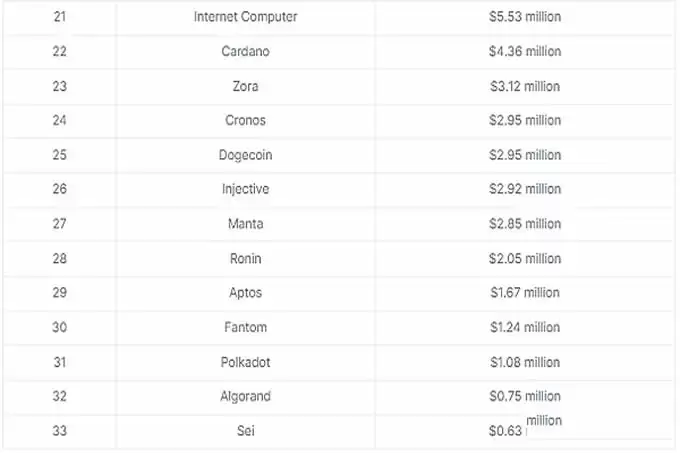Select the Injective row name
The width and height of the screenshot is (680, 453).
pyautogui.click(x=245, y=189)
